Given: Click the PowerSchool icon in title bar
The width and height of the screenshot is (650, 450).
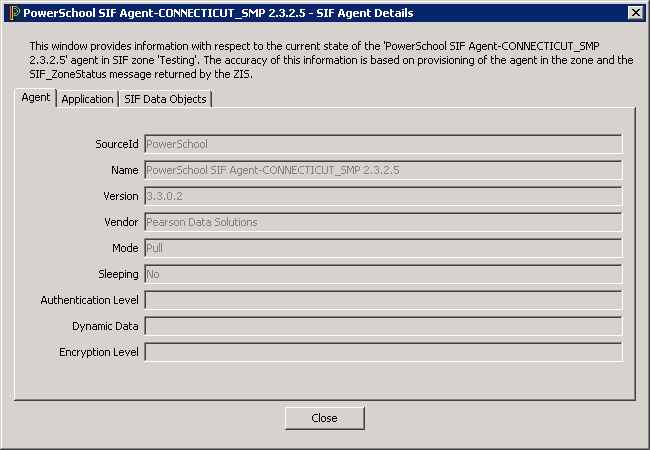Looking at the screenshot, I should point(13,13).
